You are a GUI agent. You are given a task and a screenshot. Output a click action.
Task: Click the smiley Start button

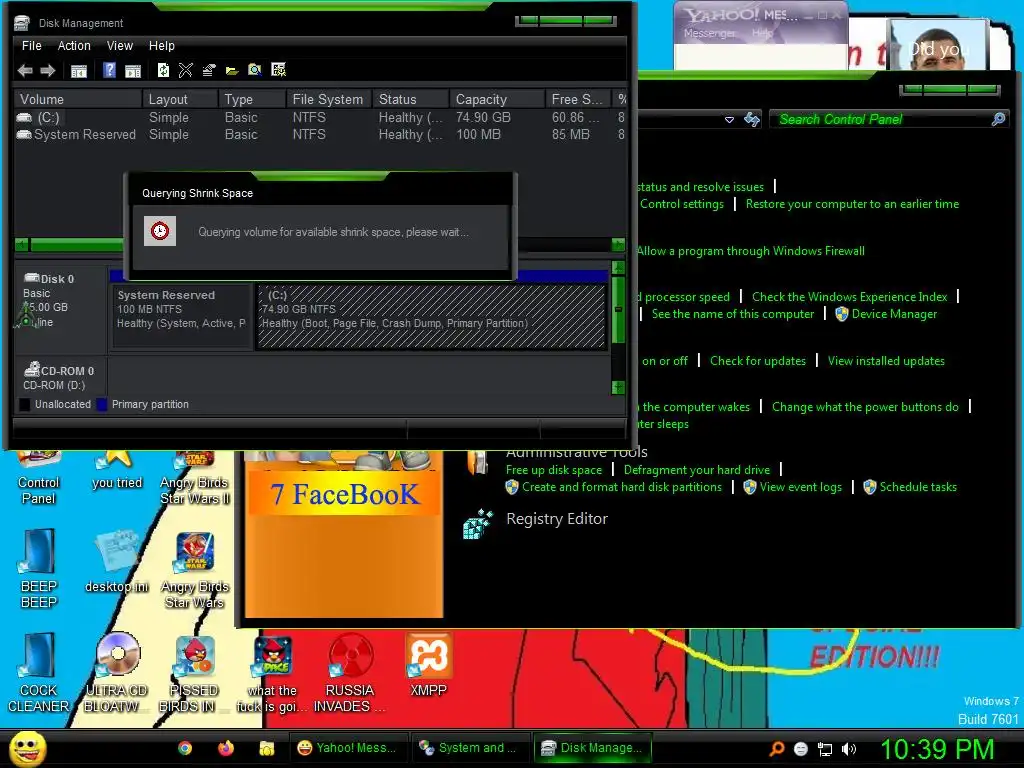27,748
